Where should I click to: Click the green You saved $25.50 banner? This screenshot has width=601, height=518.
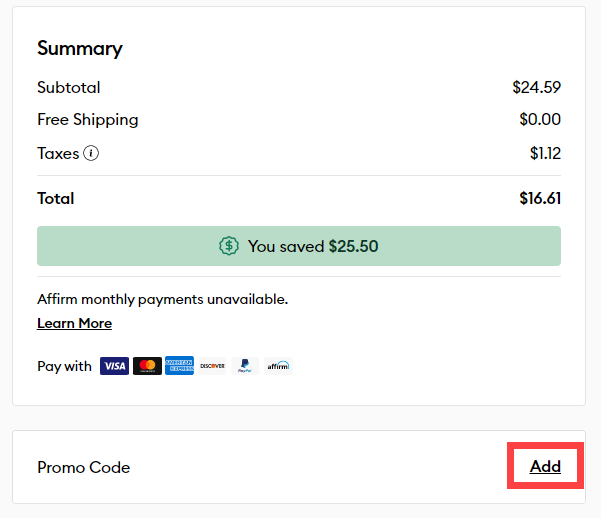299,246
